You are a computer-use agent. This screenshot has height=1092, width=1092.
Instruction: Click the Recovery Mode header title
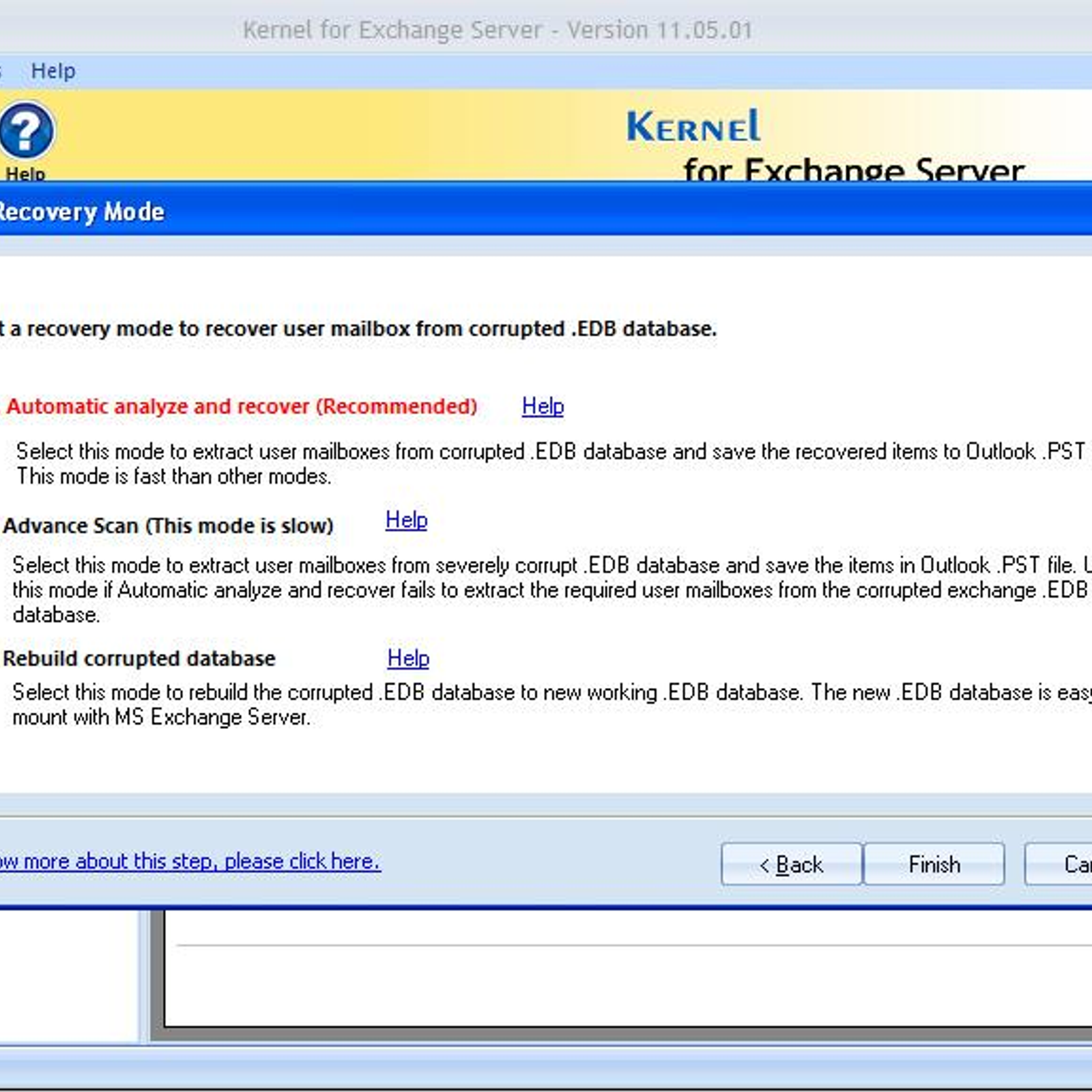pos(81,212)
